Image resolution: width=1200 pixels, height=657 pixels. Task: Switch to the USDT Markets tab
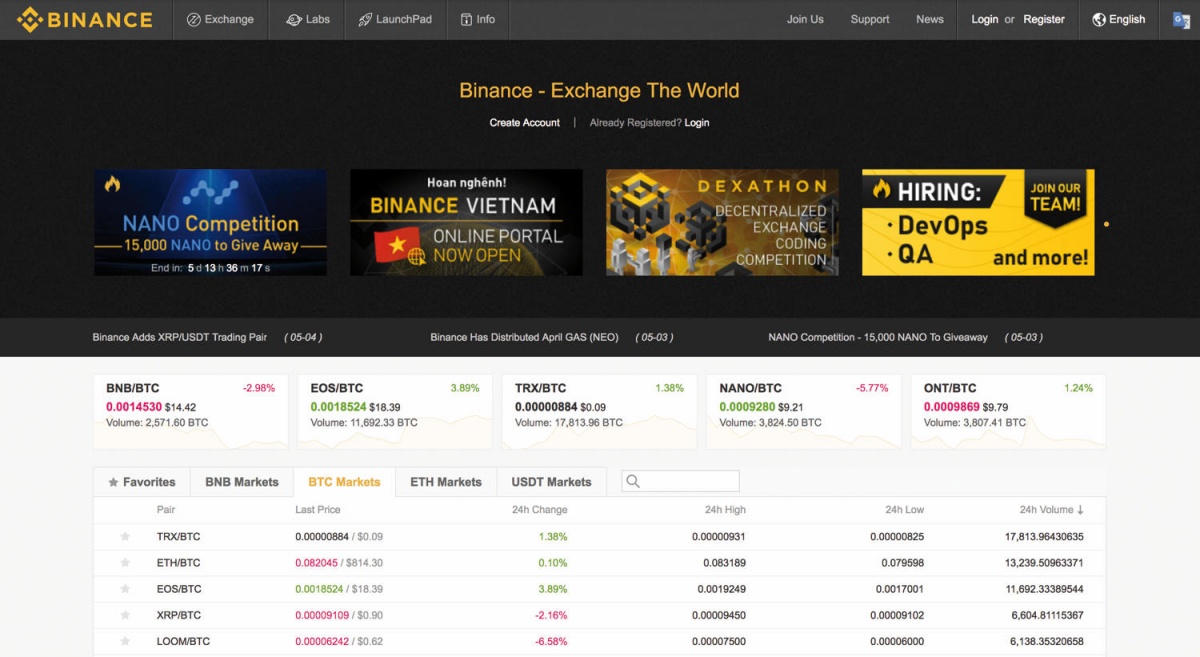click(551, 482)
